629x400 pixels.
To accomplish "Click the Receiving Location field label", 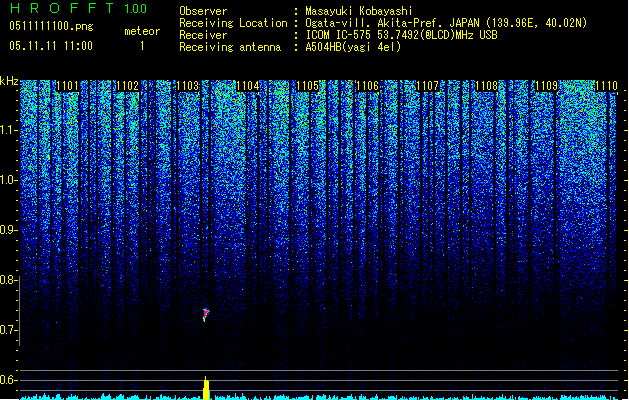I will (233, 23).
